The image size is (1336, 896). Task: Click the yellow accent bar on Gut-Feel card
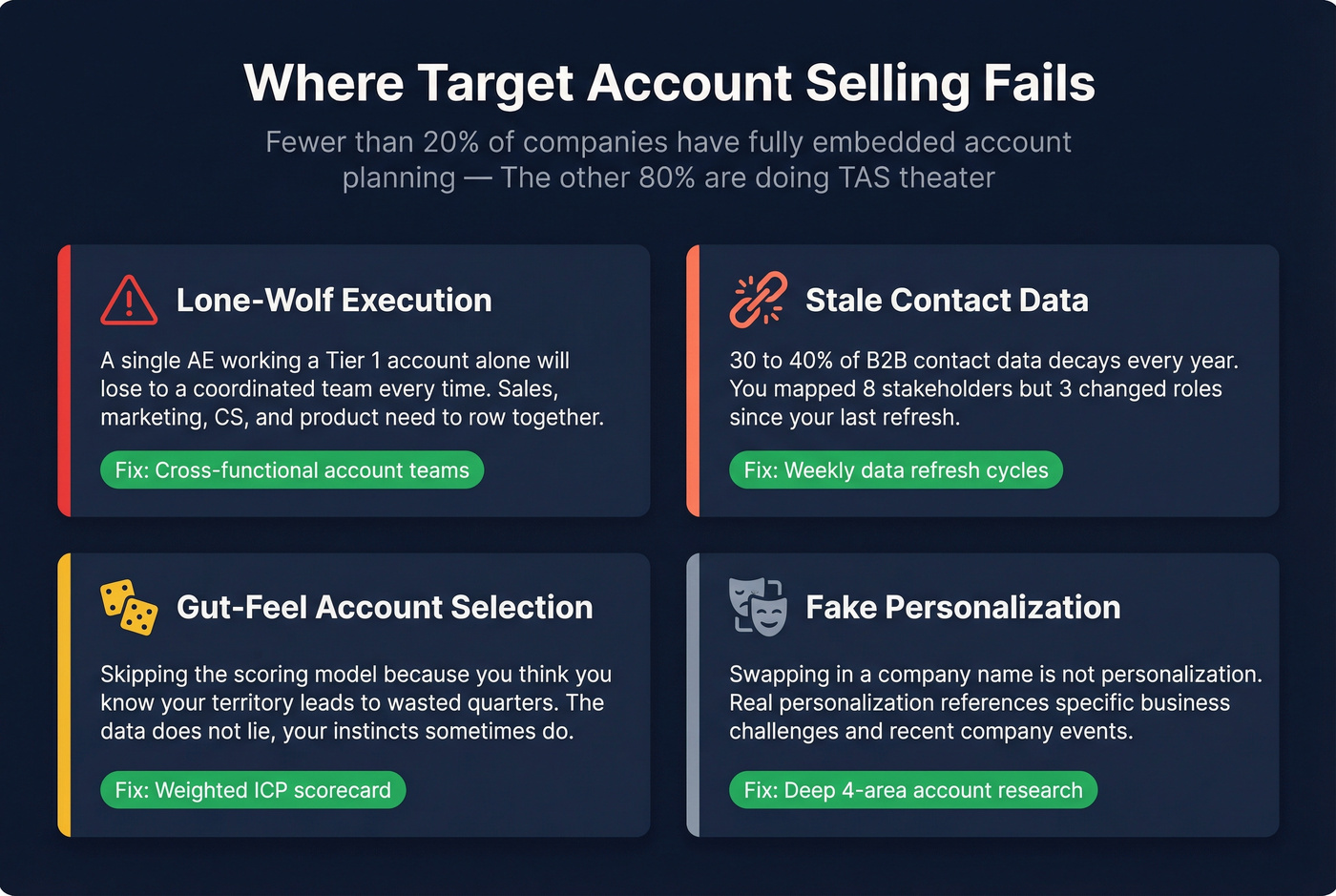coord(64,695)
